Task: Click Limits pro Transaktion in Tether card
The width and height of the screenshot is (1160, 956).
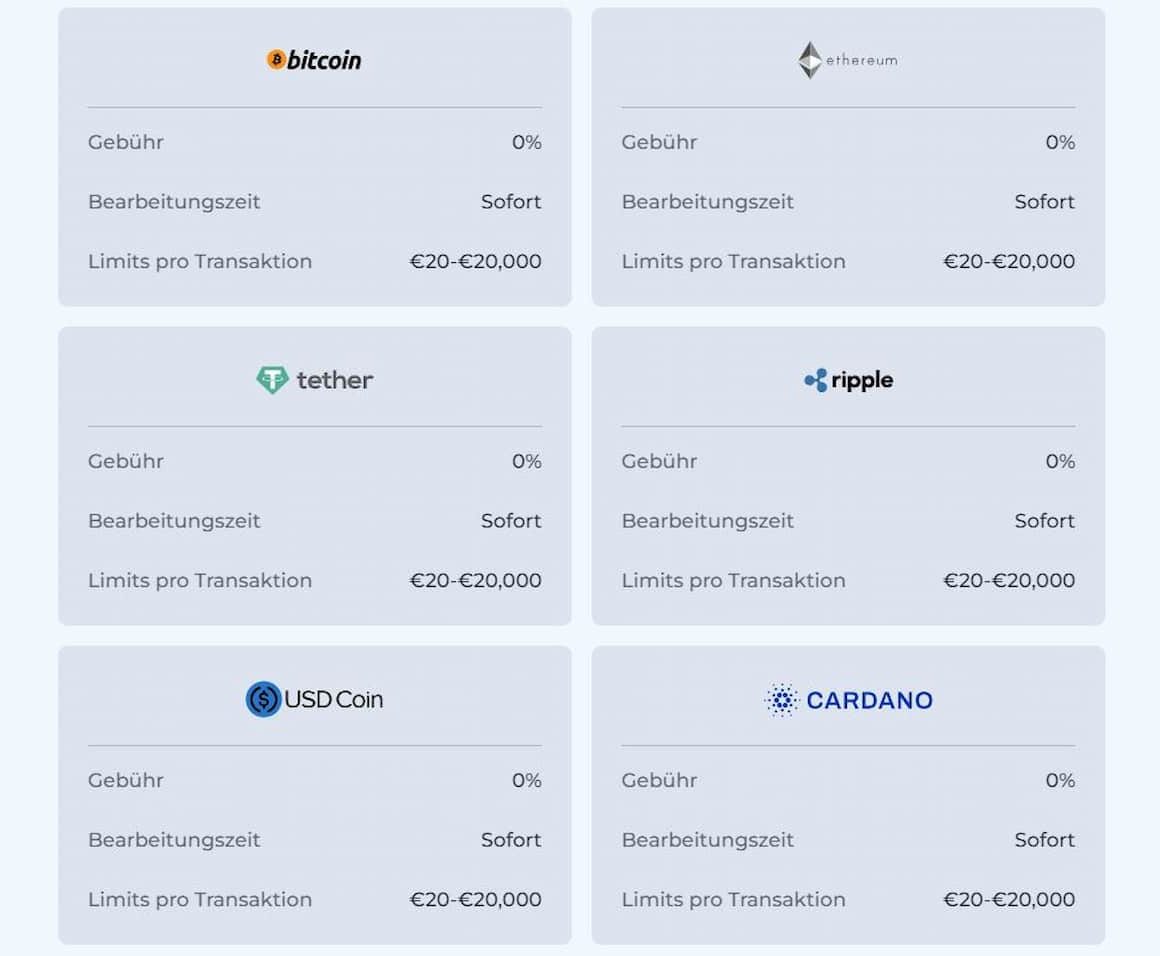Action: (x=200, y=581)
